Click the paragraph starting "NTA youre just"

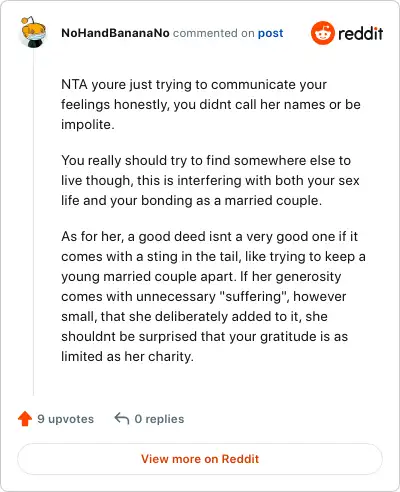click(211, 104)
